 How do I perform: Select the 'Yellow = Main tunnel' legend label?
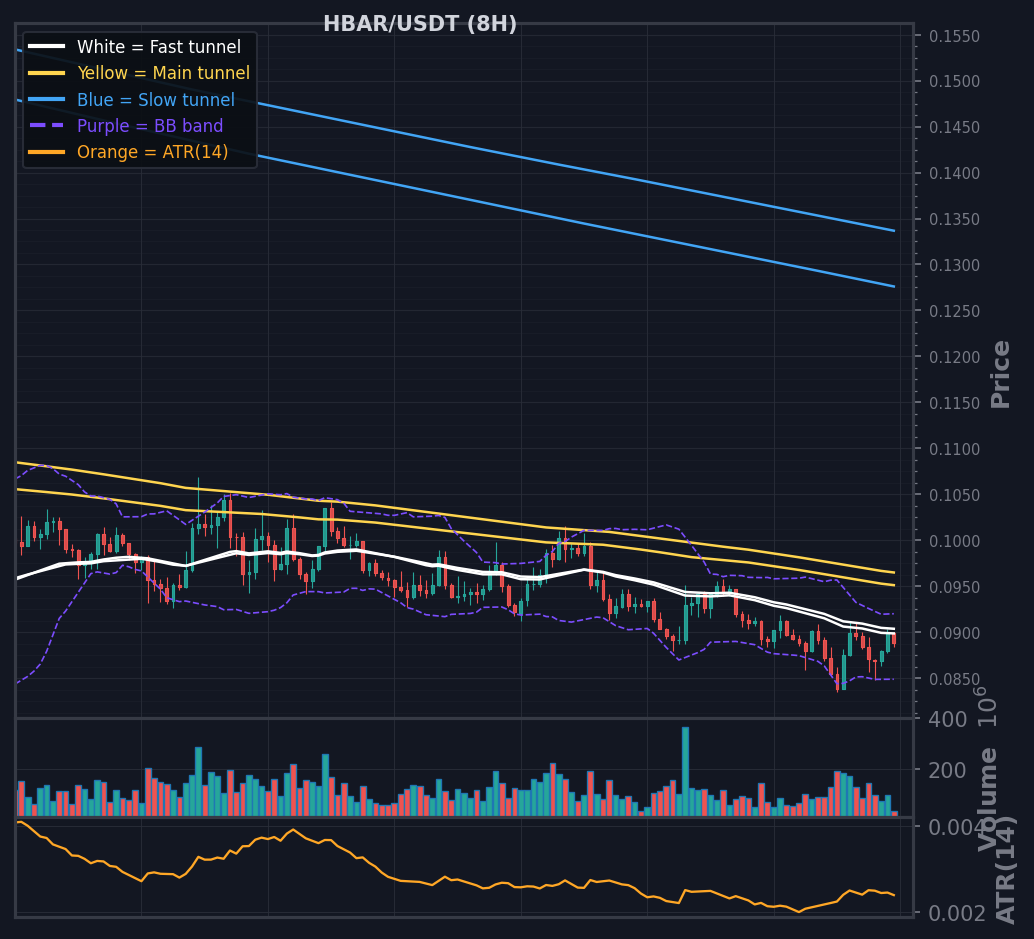pyautogui.click(x=164, y=73)
